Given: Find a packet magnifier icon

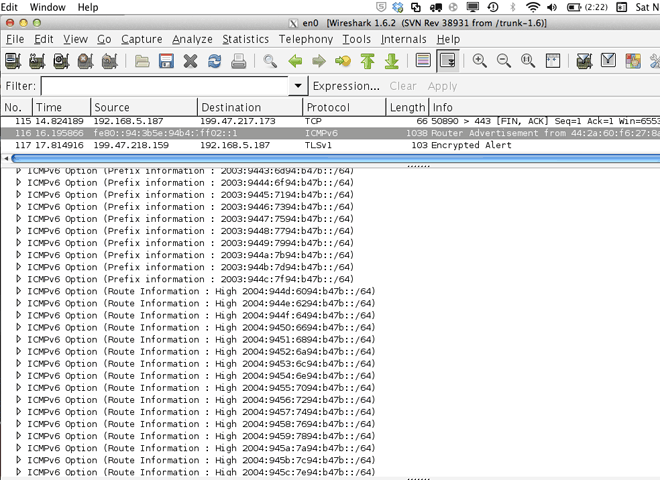Looking at the screenshot, I should (270, 61).
